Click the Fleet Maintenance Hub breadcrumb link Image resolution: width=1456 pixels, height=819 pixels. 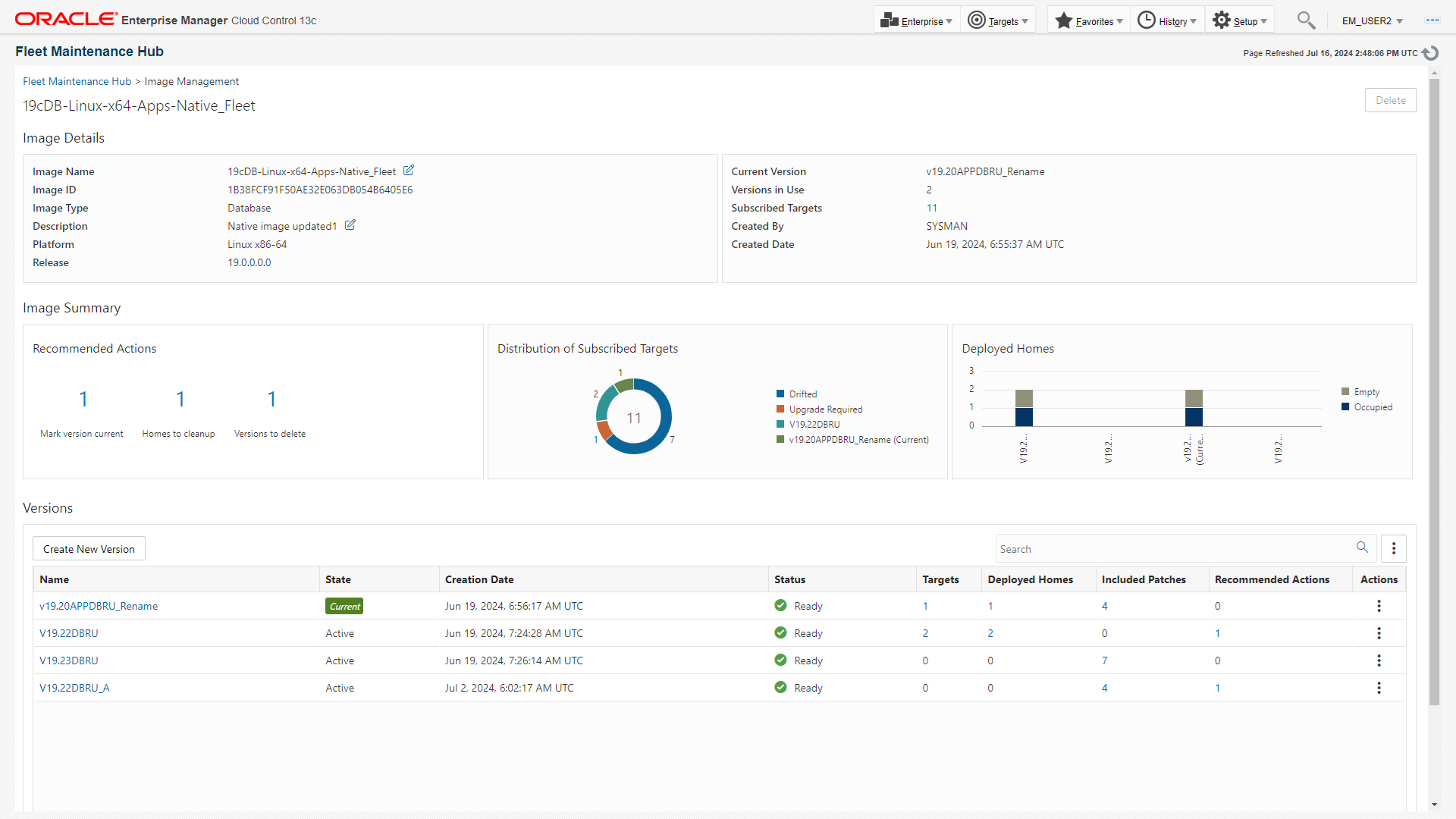pos(77,81)
